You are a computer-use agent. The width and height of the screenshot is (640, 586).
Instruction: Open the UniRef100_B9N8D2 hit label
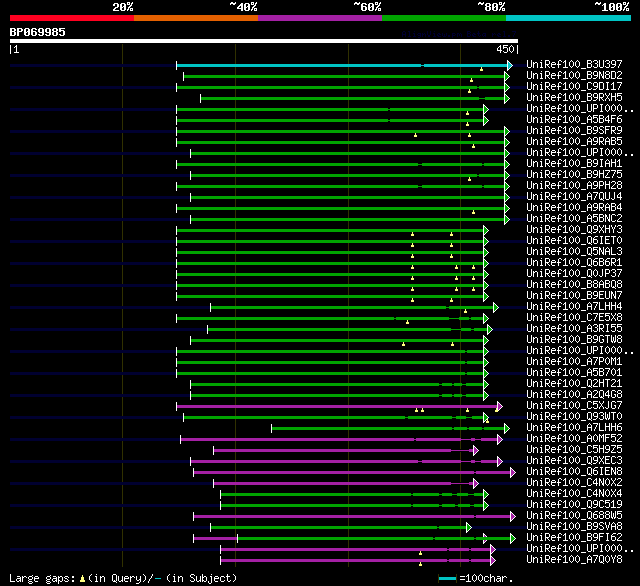pos(574,75)
